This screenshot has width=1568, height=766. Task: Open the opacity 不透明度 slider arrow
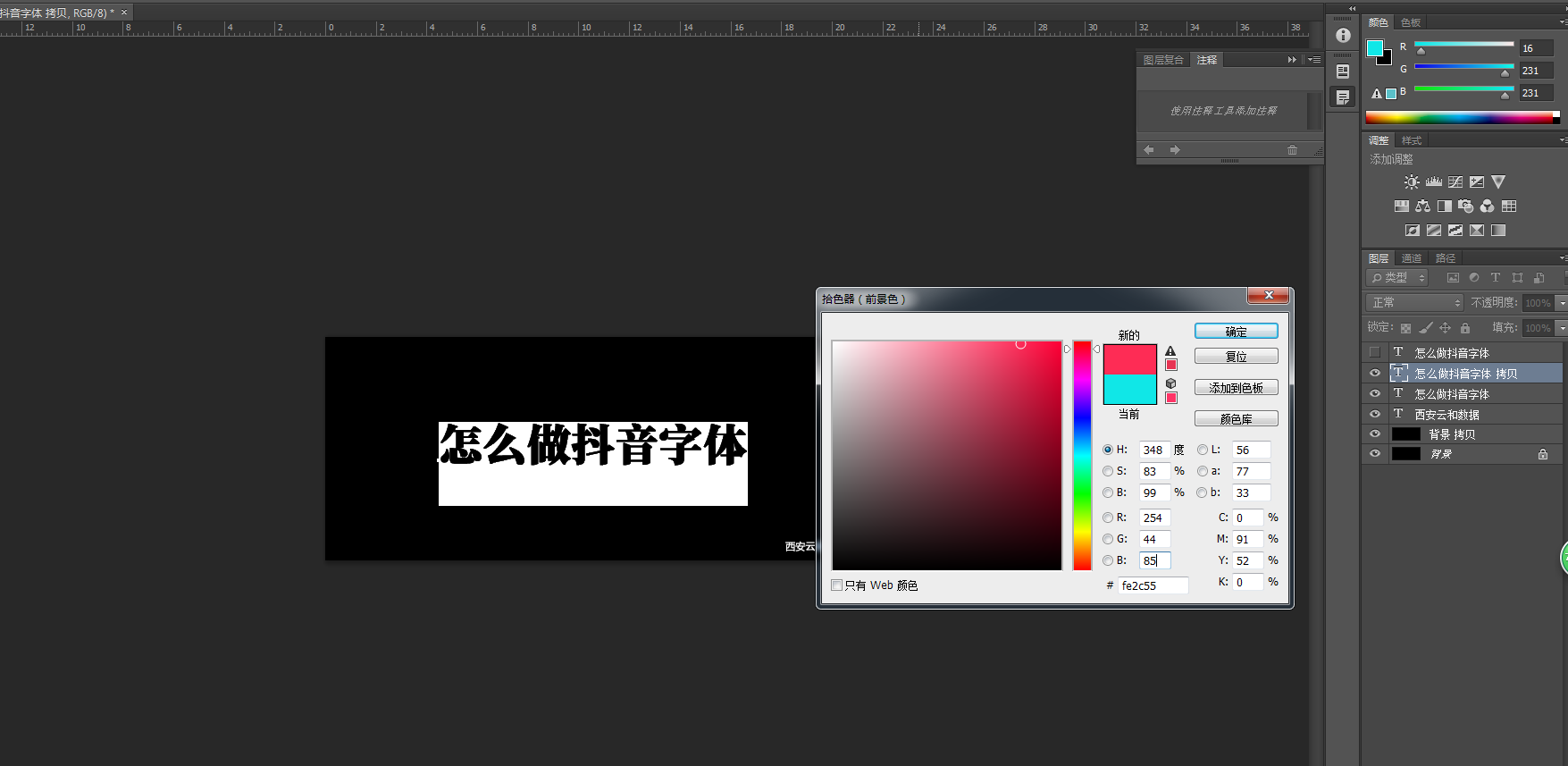click(x=1561, y=303)
